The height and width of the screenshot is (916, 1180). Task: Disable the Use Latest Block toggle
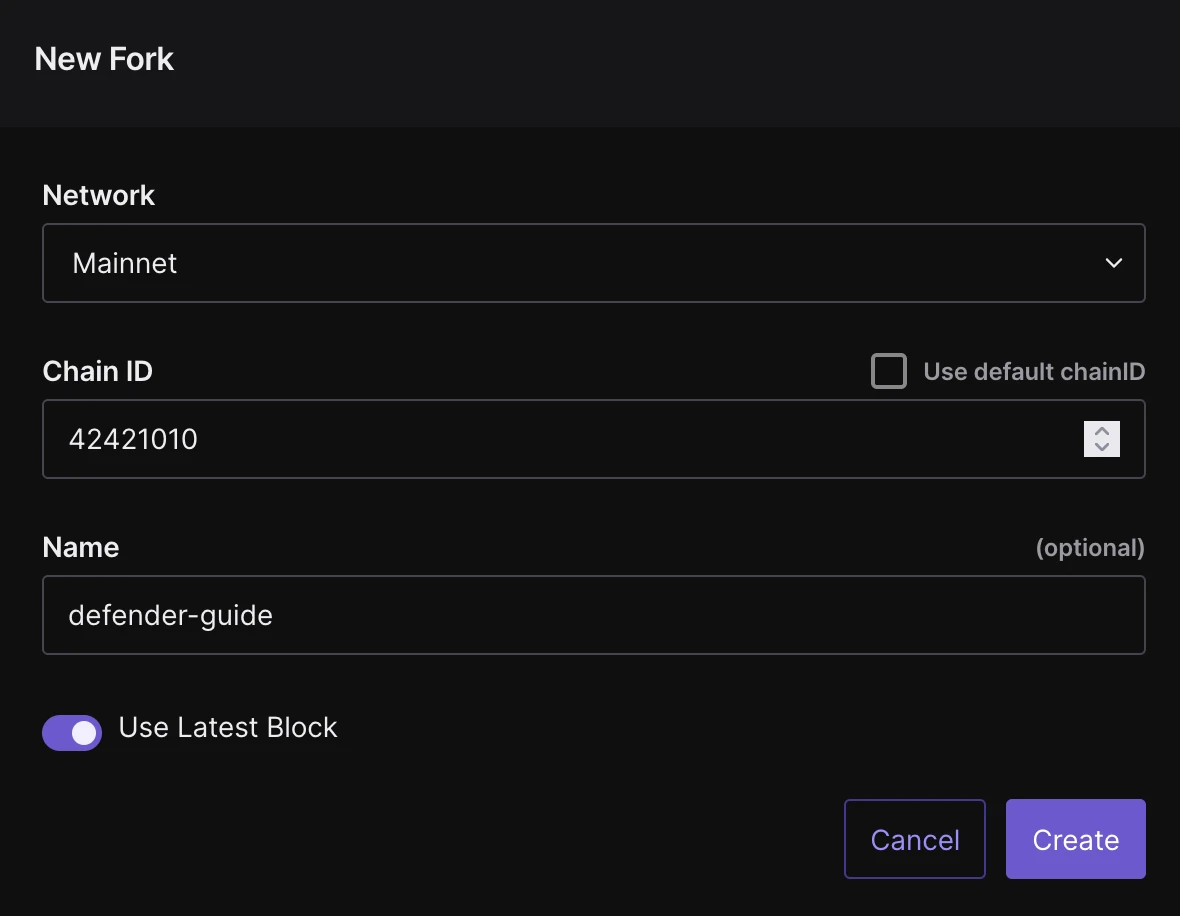point(72,733)
